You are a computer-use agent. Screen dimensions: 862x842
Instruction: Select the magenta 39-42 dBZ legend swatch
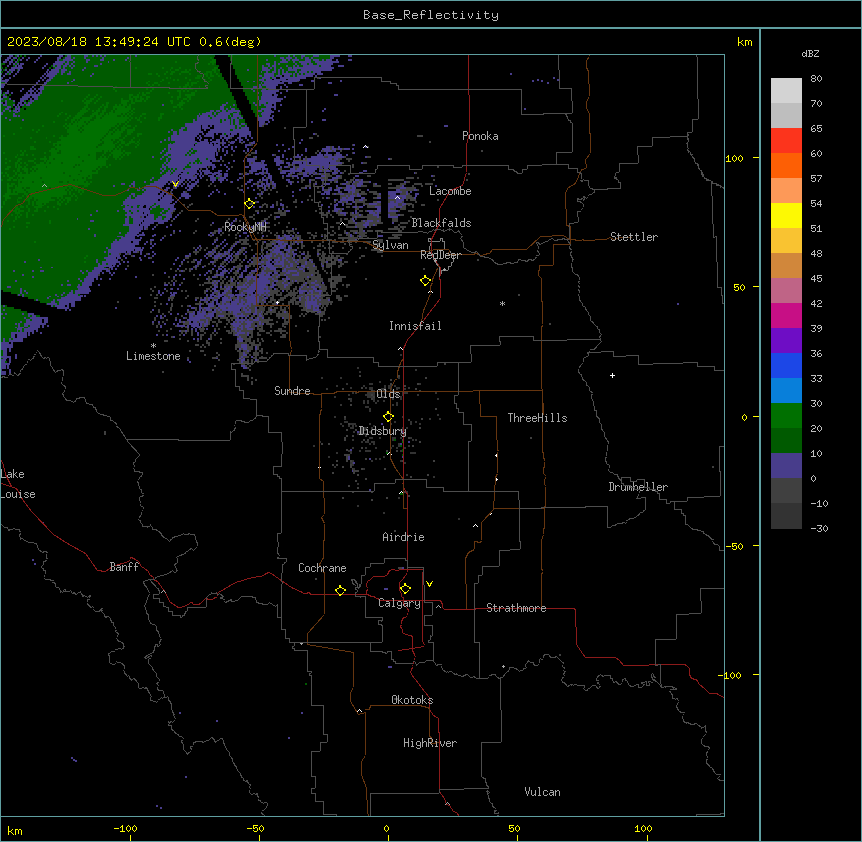pos(786,315)
